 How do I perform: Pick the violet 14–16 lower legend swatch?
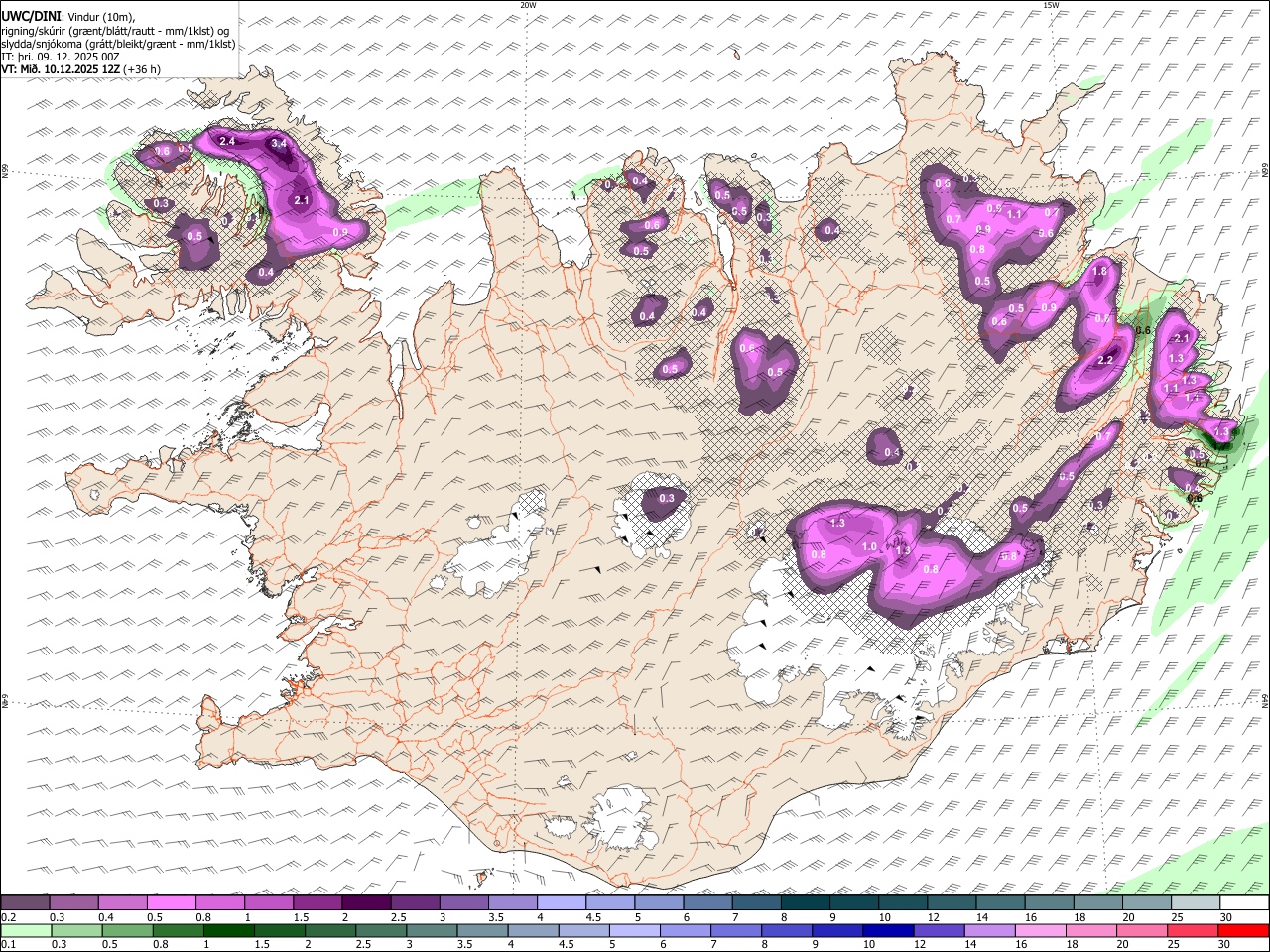pos(990,930)
